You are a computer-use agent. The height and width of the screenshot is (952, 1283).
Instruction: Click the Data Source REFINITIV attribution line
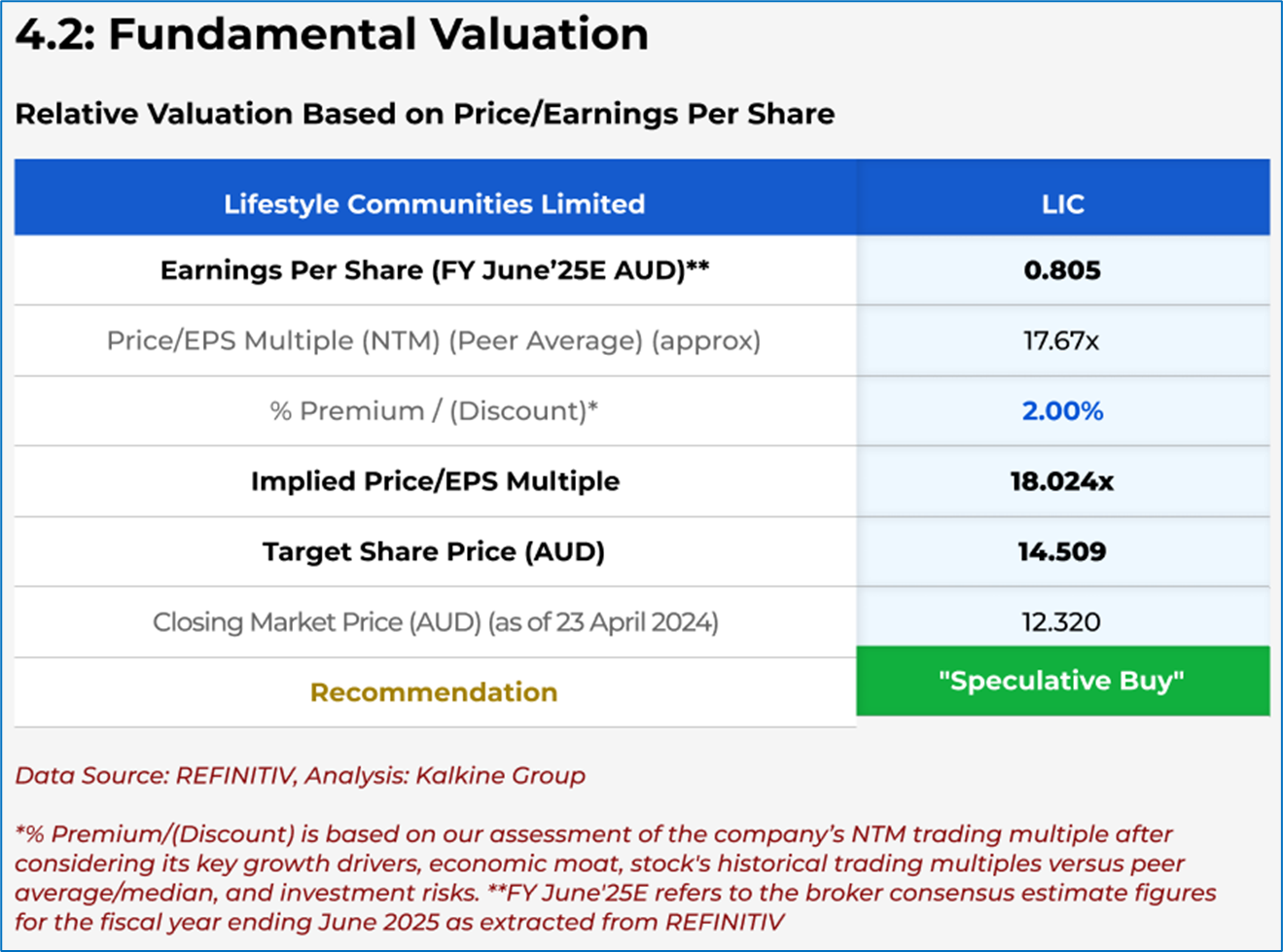pos(301,776)
